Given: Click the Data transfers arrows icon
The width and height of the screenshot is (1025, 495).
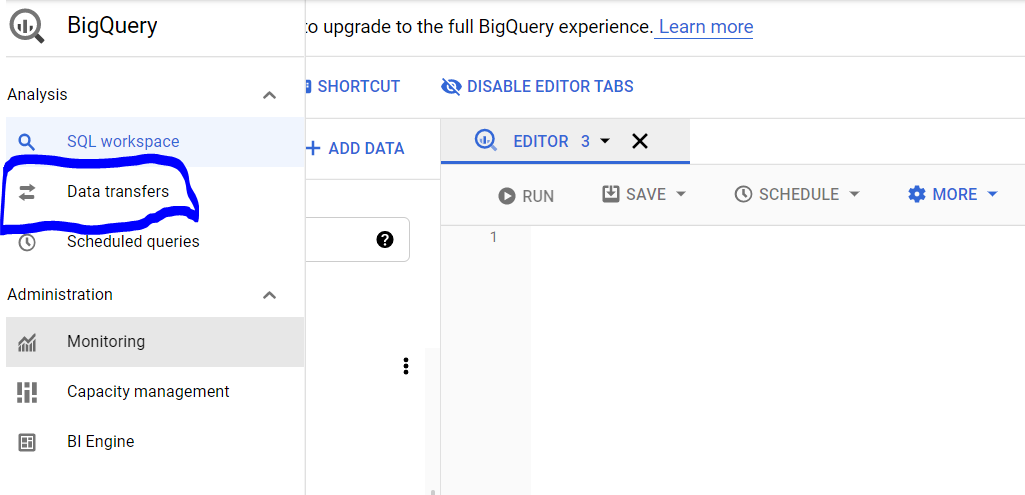Looking at the screenshot, I should (x=27, y=192).
